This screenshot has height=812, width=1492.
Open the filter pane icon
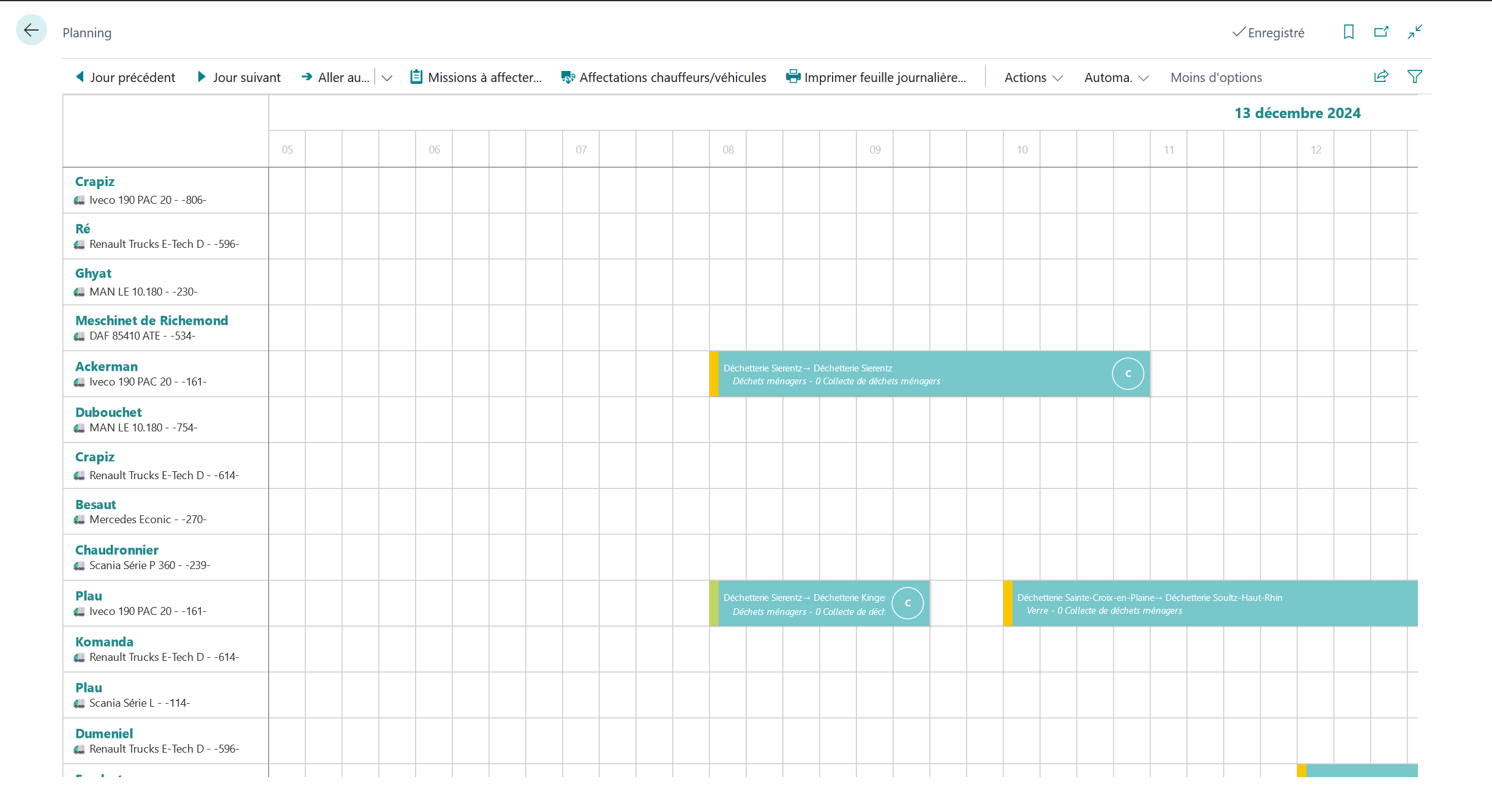pyautogui.click(x=1415, y=76)
